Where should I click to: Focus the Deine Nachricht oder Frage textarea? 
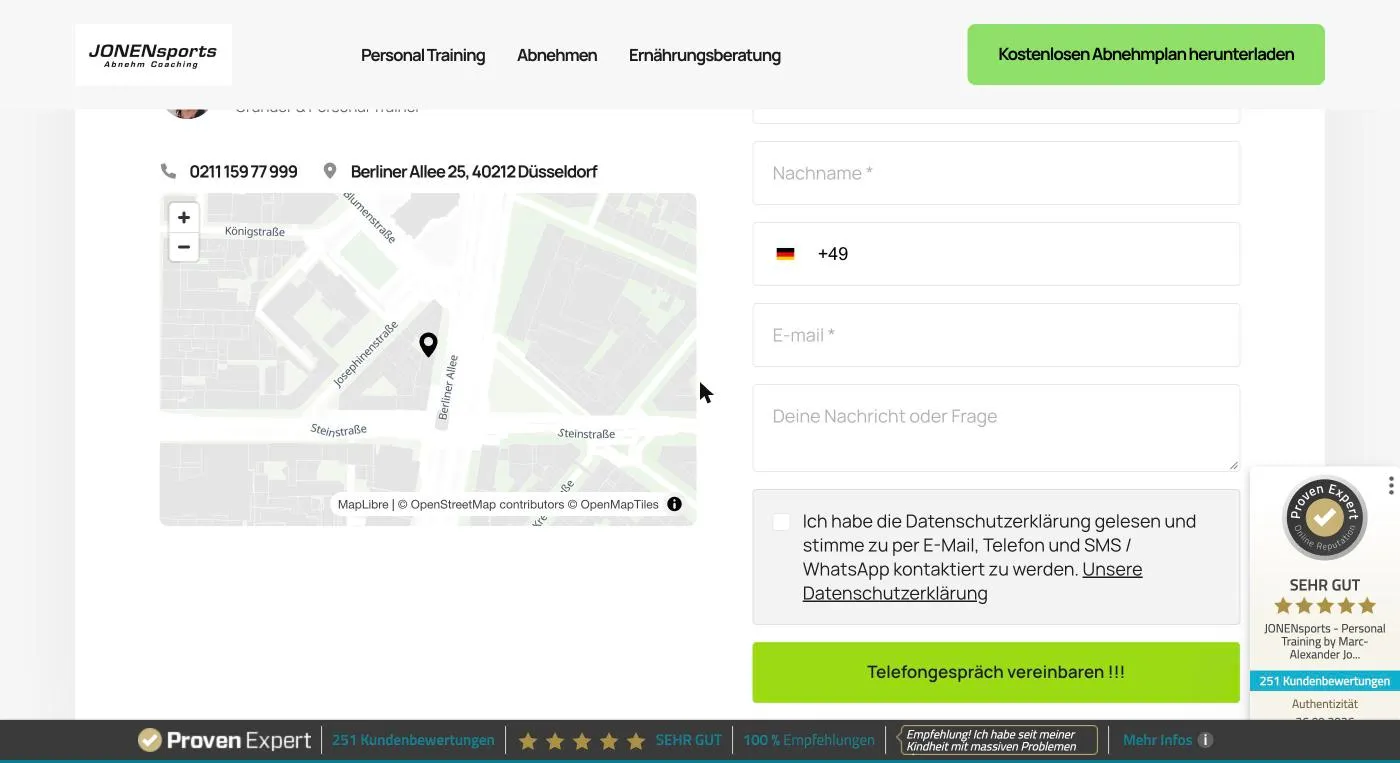(x=996, y=428)
